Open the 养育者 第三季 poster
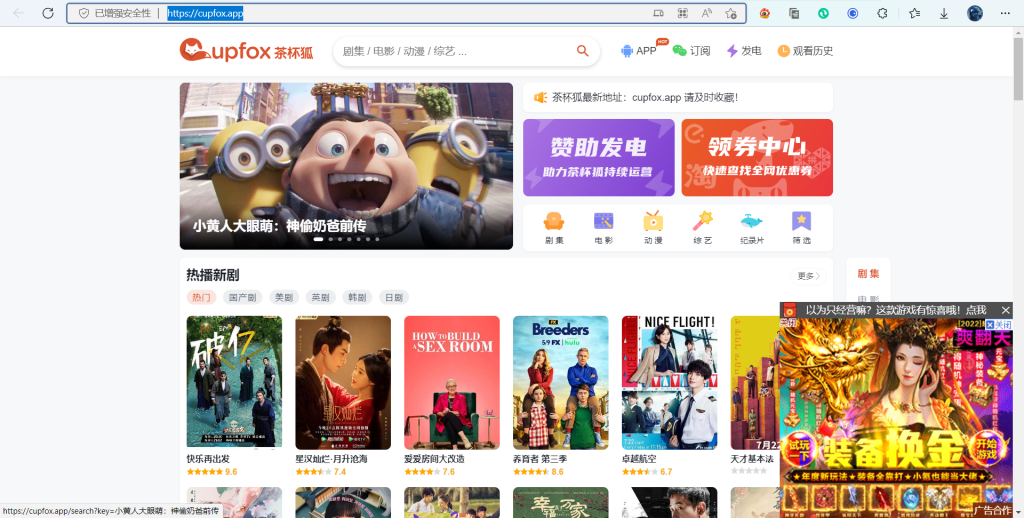1024x518 pixels. 560,383
